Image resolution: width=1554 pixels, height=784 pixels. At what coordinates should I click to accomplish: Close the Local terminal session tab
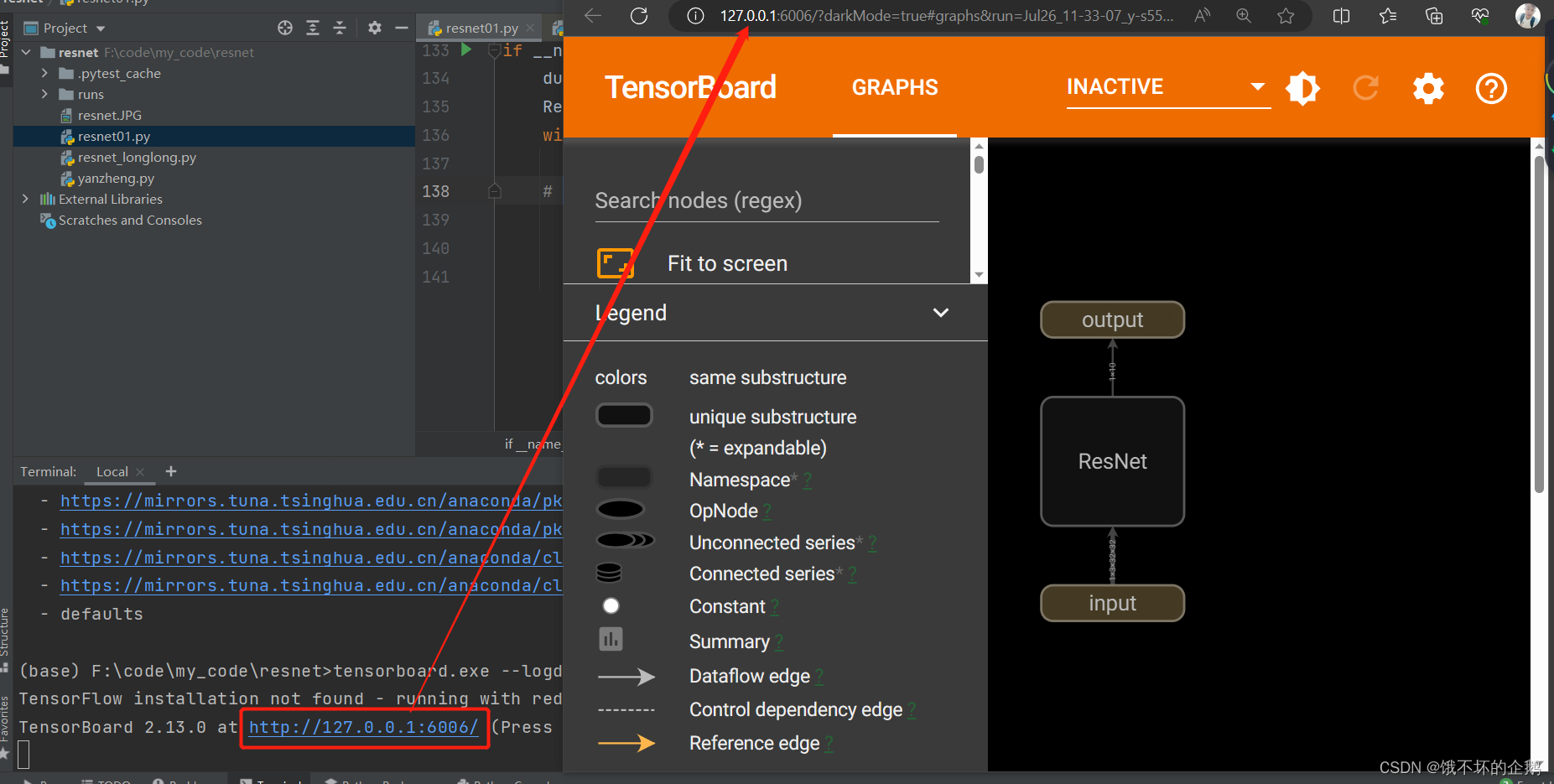click(140, 471)
